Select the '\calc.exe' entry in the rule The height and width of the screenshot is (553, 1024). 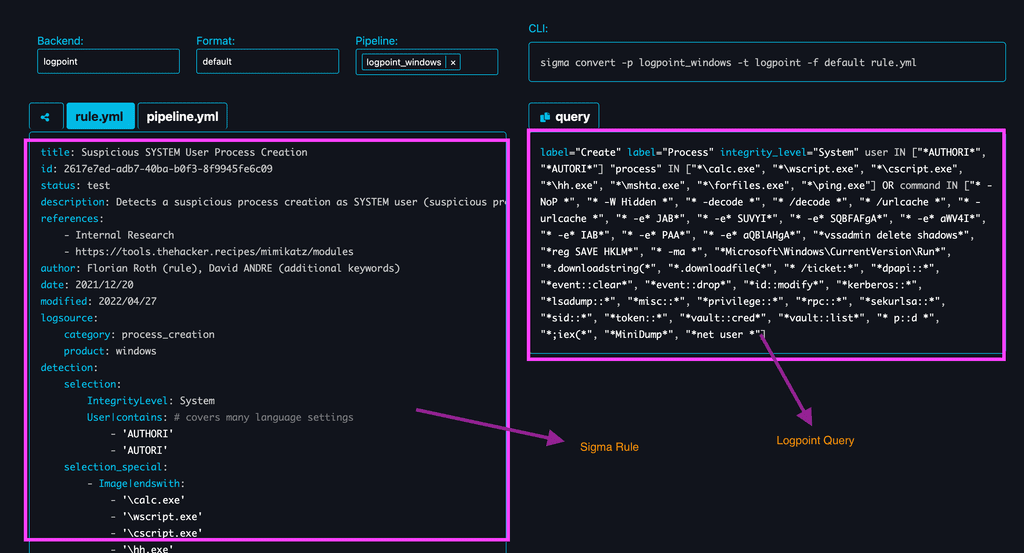pyautogui.click(x=153, y=500)
